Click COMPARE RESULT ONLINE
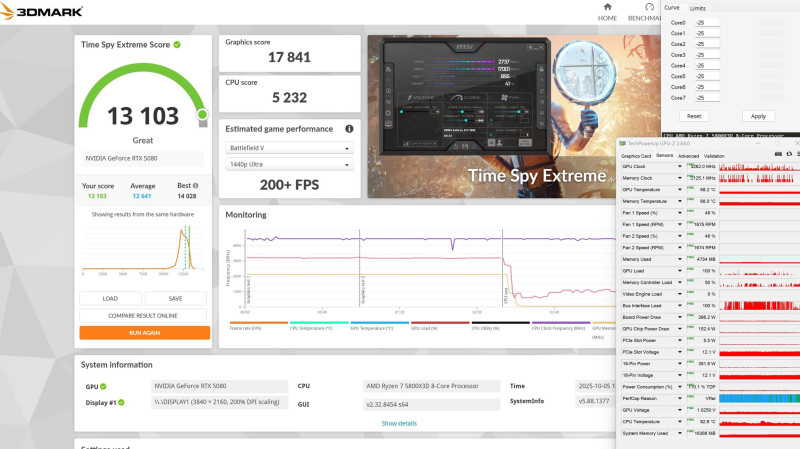The image size is (800, 449). (x=143, y=315)
